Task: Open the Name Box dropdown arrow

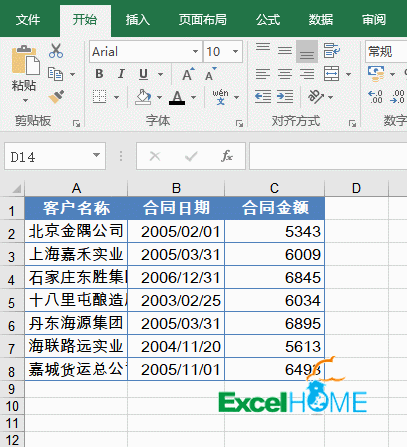Action: pyautogui.click(x=96, y=155)
